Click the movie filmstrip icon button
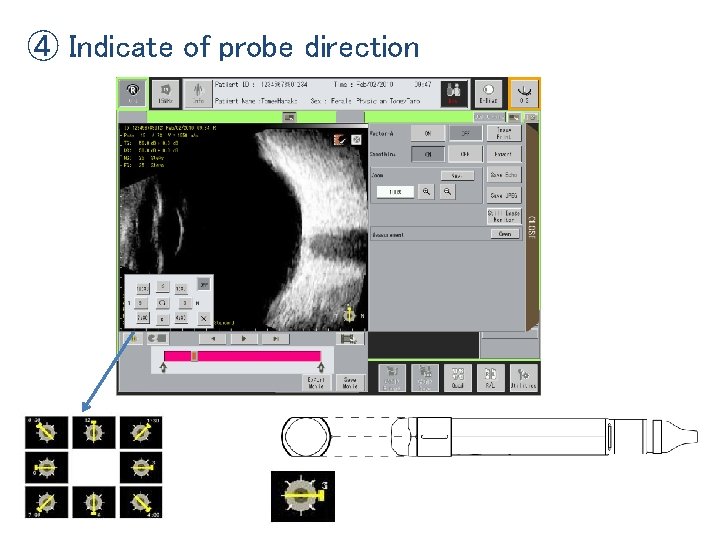Viewport: 720px width, 540px height. pyautogui.click(x=349, y=339)
